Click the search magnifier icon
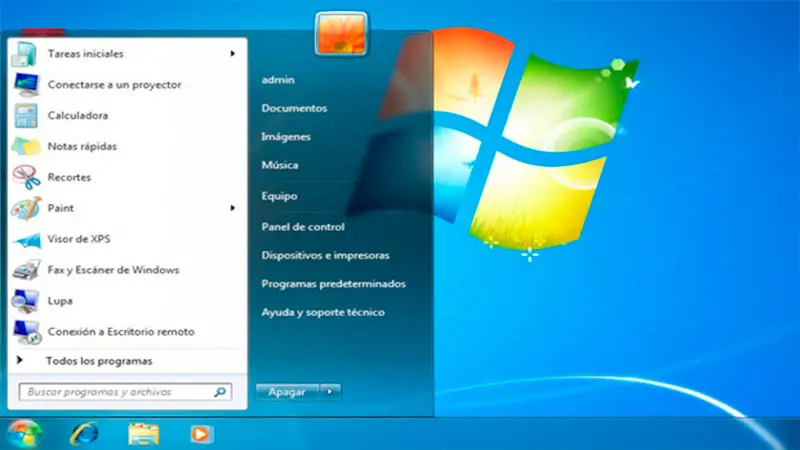 click(220, 392)
